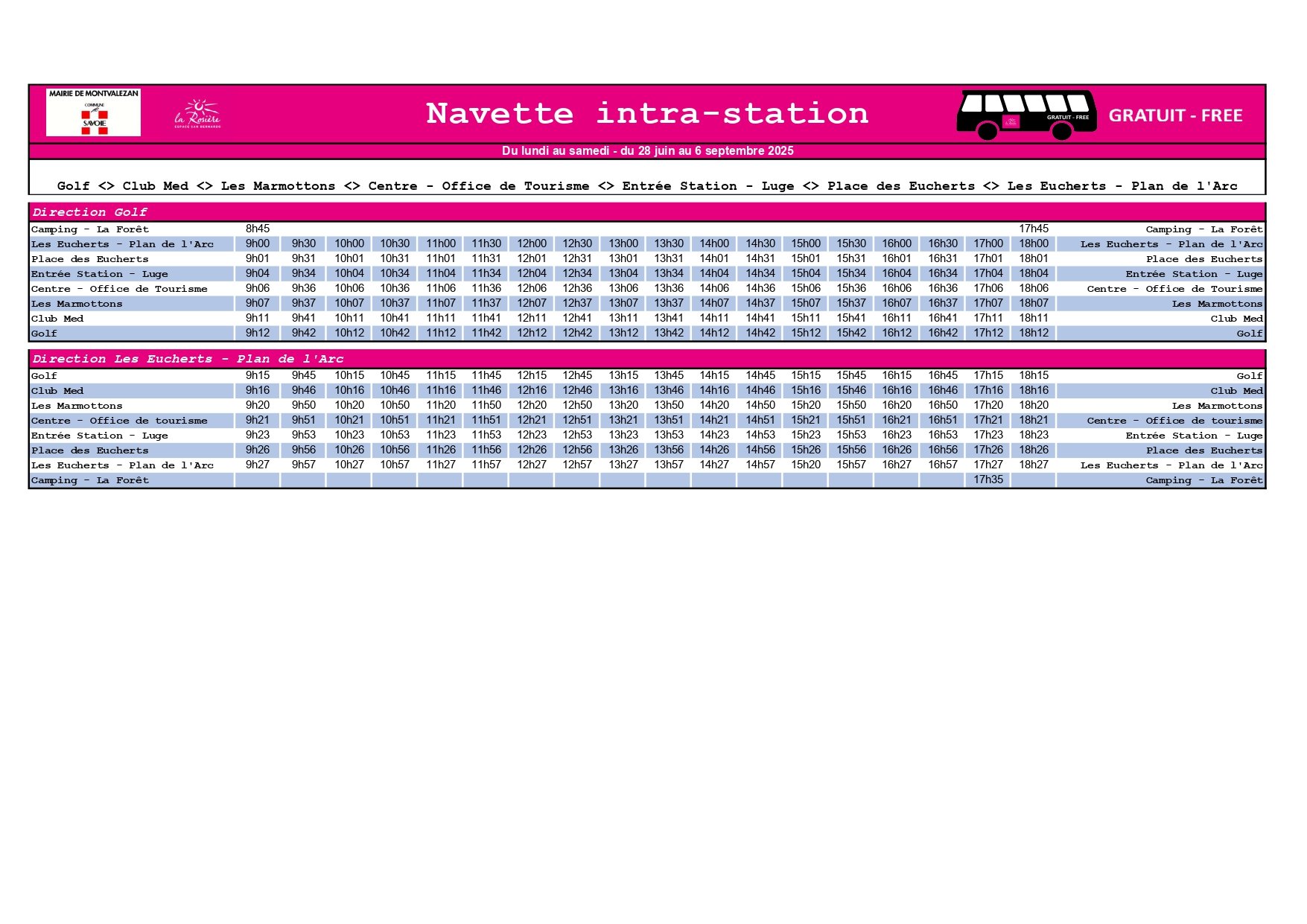Click the 13h30 cell

click(x=669, y=243)
